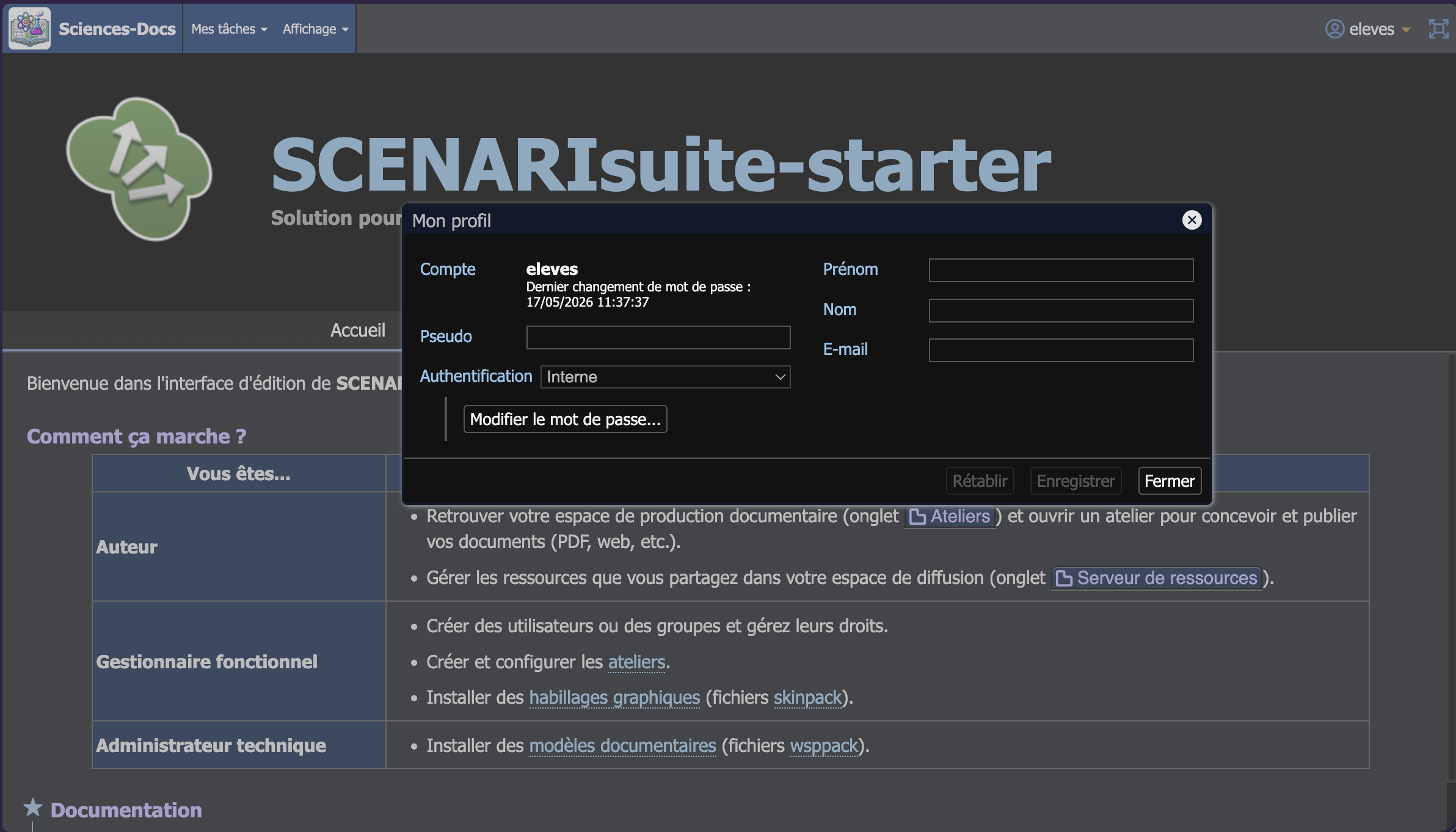The image size is (1456, 832).
Task: Click the Mon profil dialog title
Action: pyautogui.click(x=451, y=221)
